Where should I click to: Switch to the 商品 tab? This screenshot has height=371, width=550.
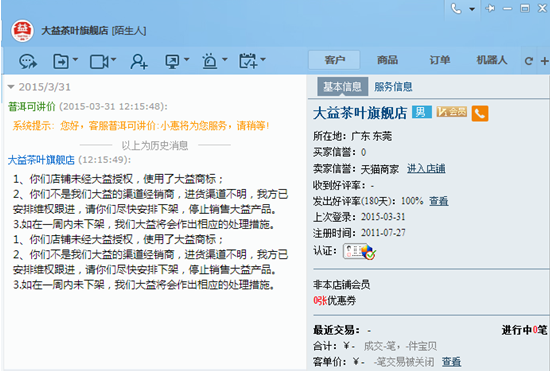(x=387, y=60)
